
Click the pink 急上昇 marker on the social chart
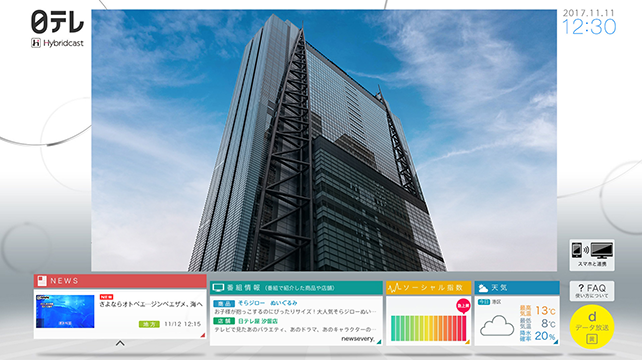click(x=463, y=306)
